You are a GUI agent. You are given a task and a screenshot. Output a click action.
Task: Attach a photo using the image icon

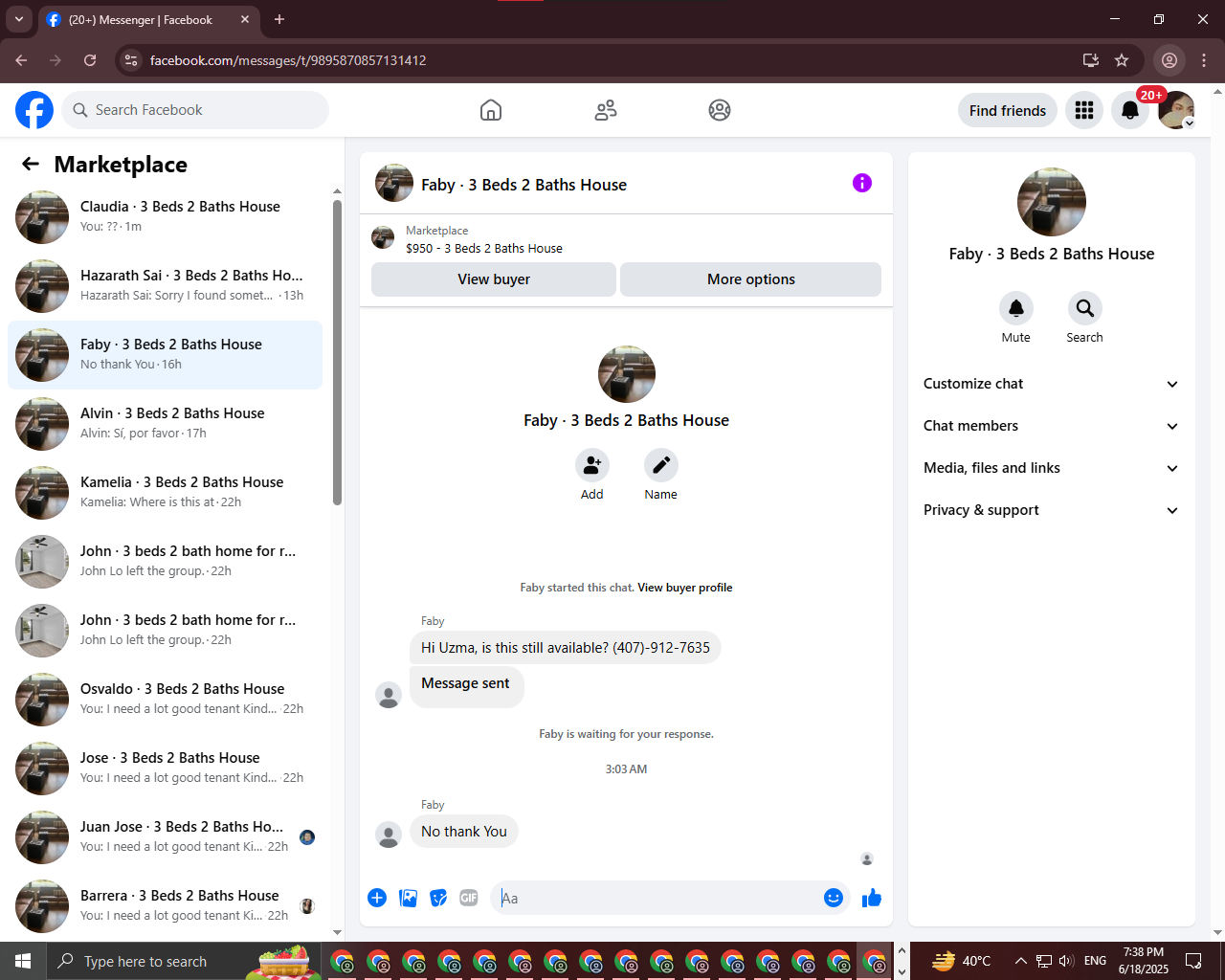408,898
